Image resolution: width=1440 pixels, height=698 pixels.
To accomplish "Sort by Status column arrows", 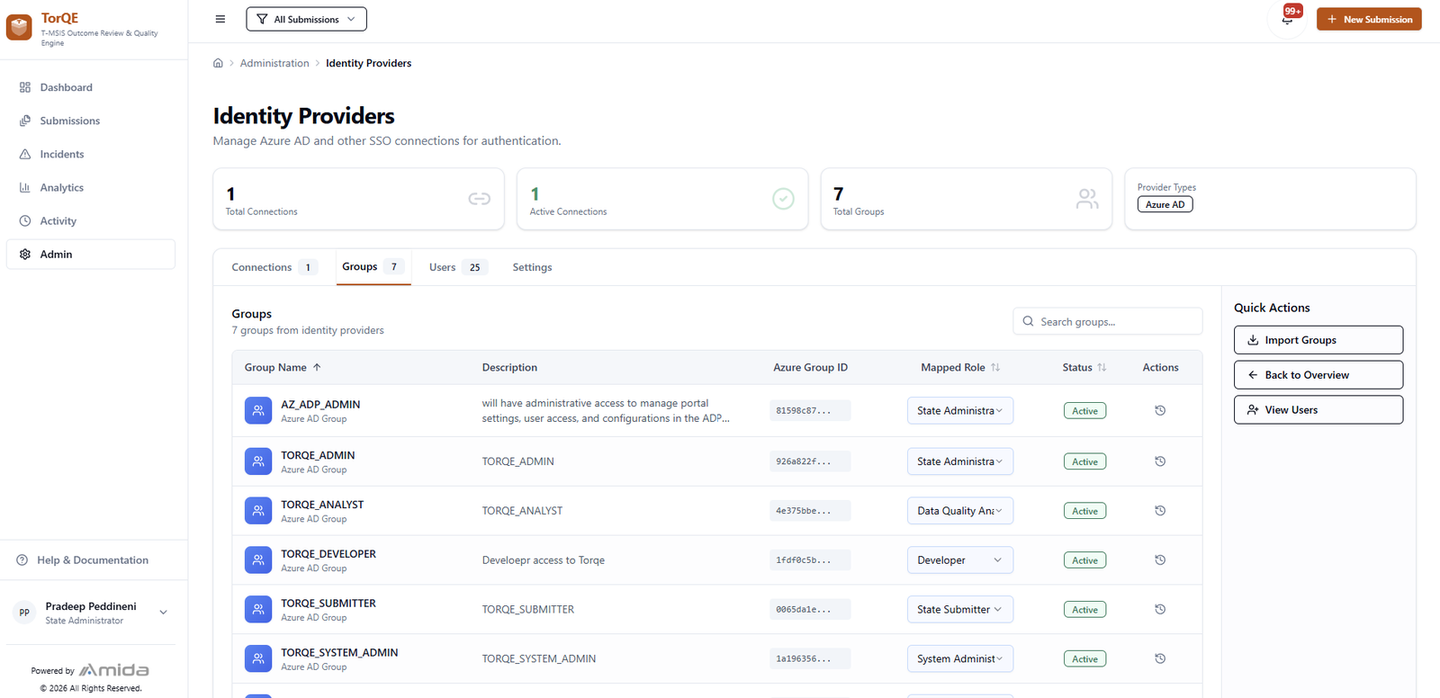I will pos(1102,367).
